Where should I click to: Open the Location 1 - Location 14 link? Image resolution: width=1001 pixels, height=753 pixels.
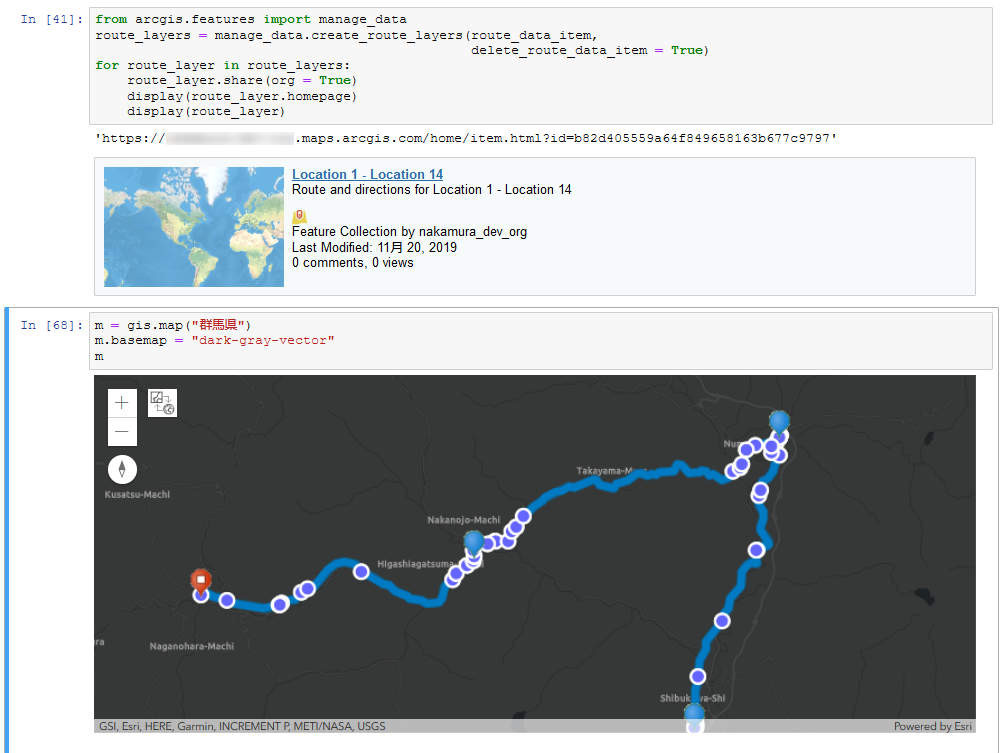click(367, 175)
